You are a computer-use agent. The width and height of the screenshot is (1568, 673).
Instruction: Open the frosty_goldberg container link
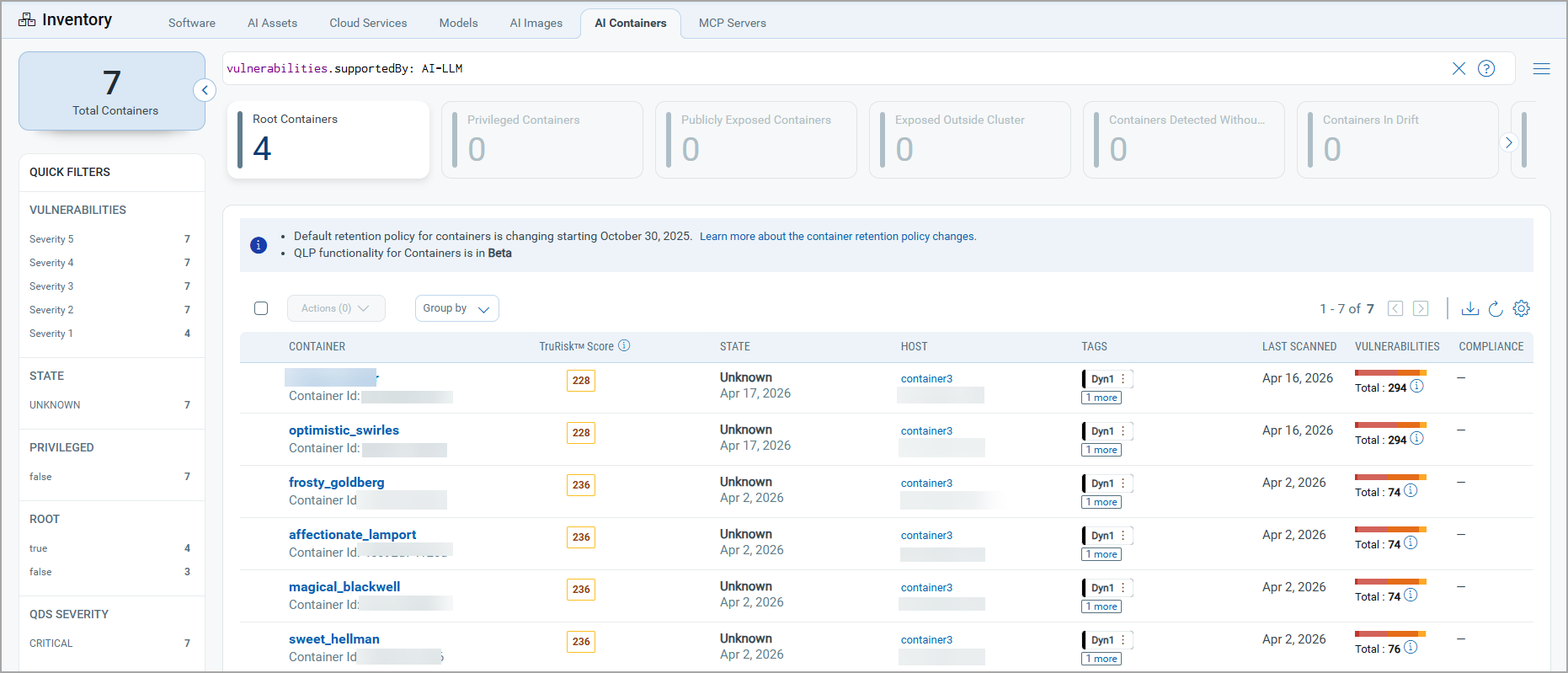coord(336,482)
